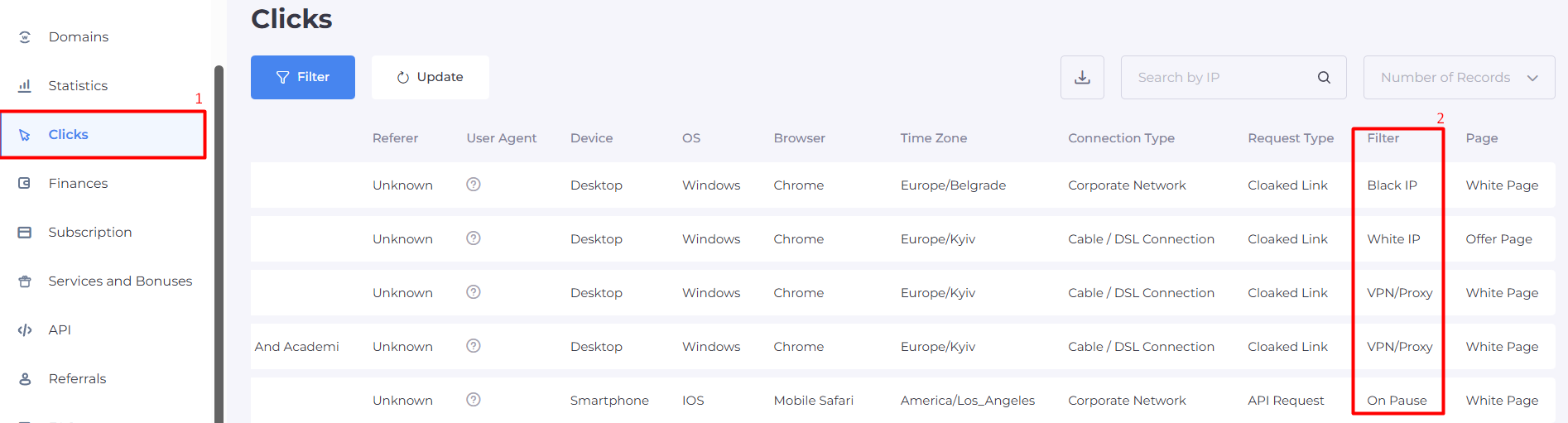
Task: Click the Referrals person icon
Action: [25, 379]
